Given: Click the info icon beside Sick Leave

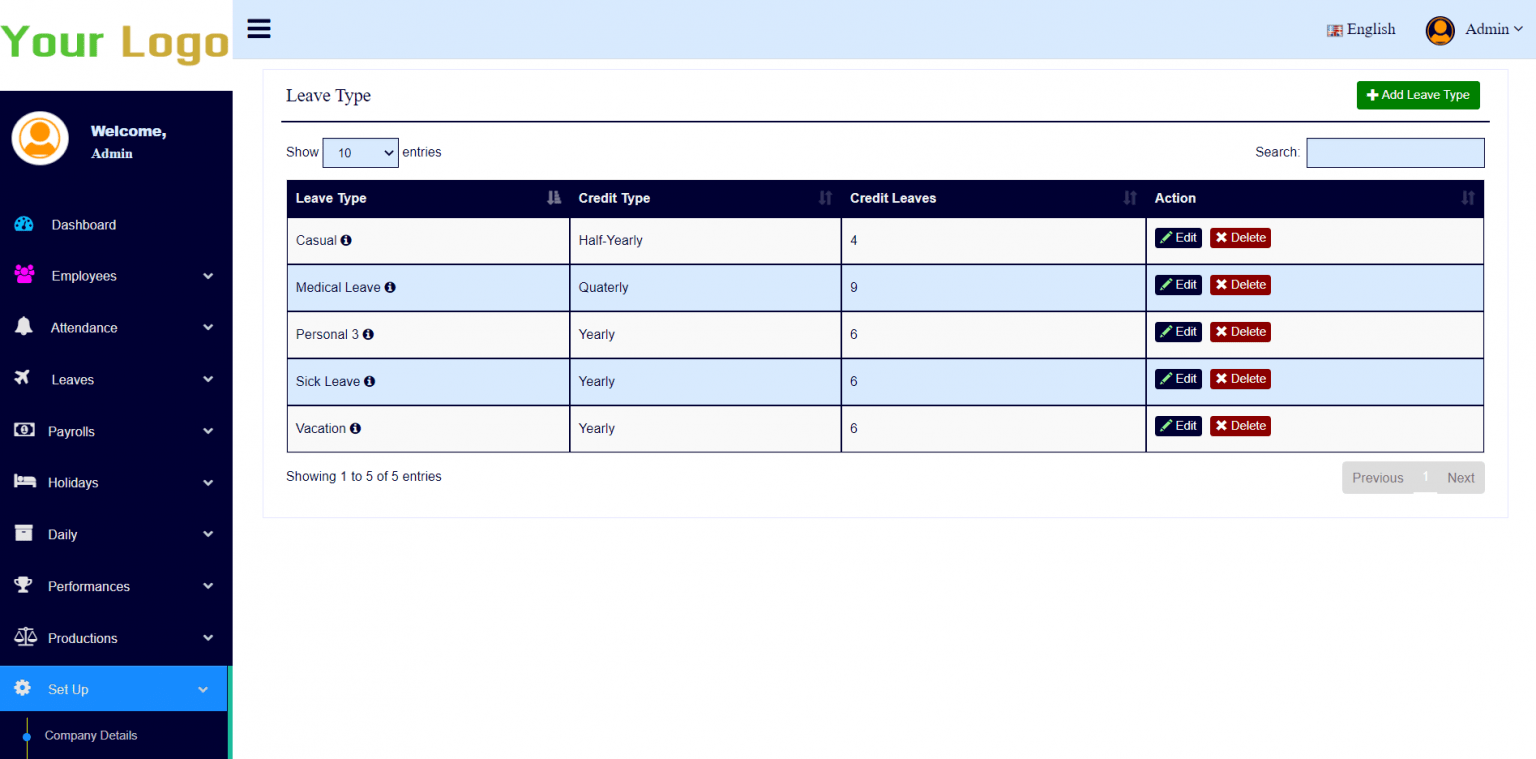Looking at the screenshot, I should [x=369, y=381].
